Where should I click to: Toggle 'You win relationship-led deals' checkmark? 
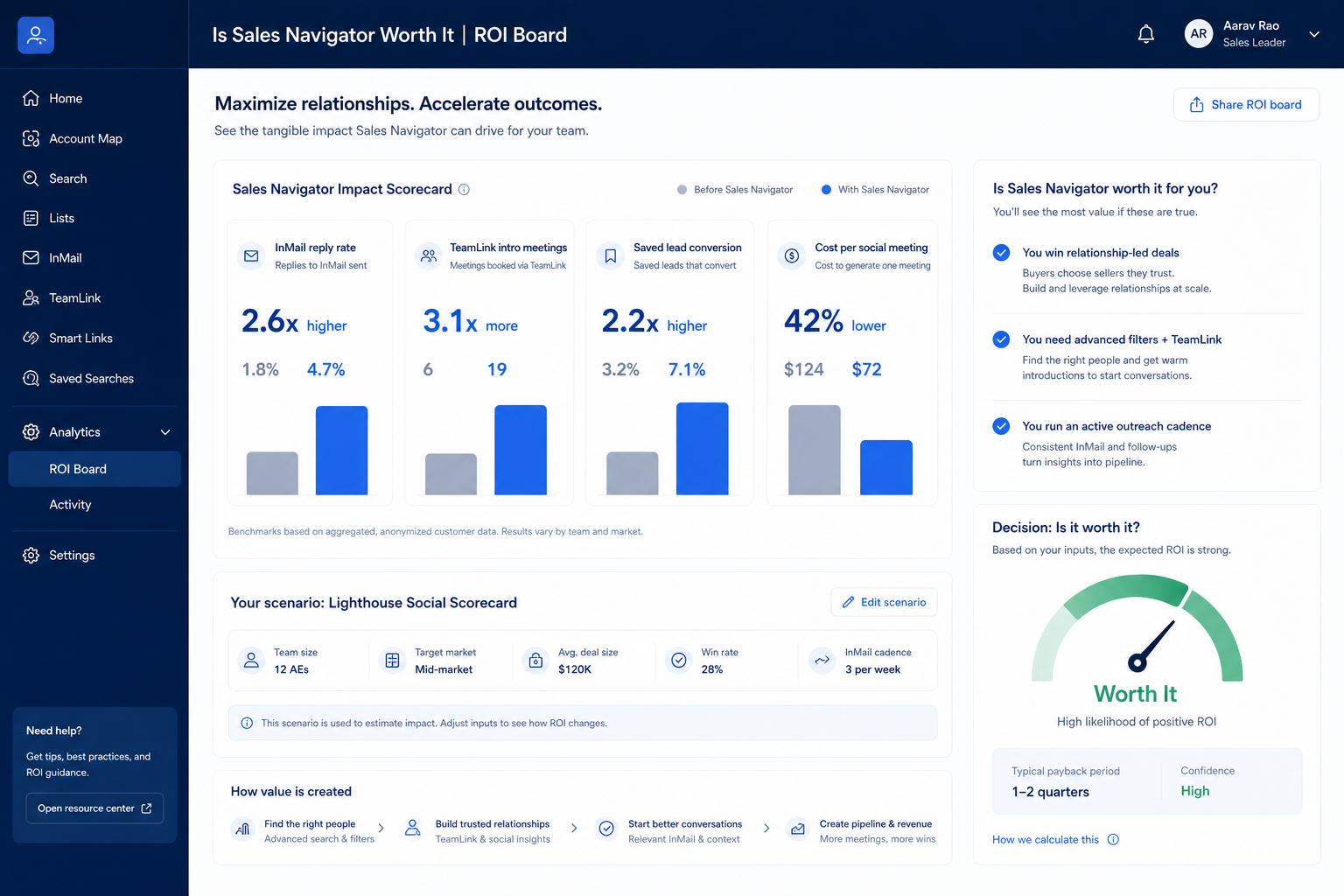pos(1002,253)
